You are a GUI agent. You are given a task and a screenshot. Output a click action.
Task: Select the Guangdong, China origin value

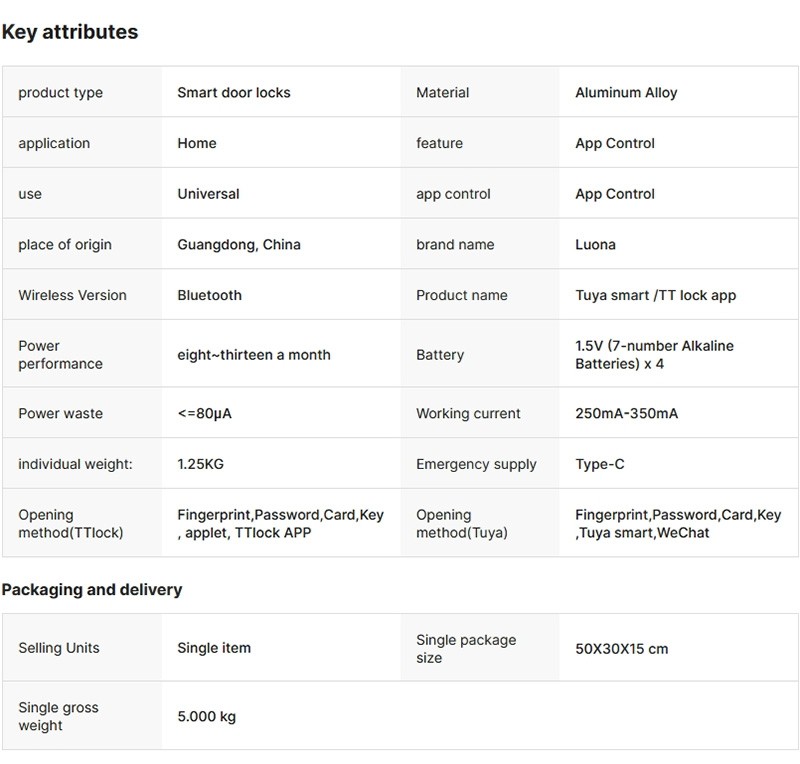239,244
